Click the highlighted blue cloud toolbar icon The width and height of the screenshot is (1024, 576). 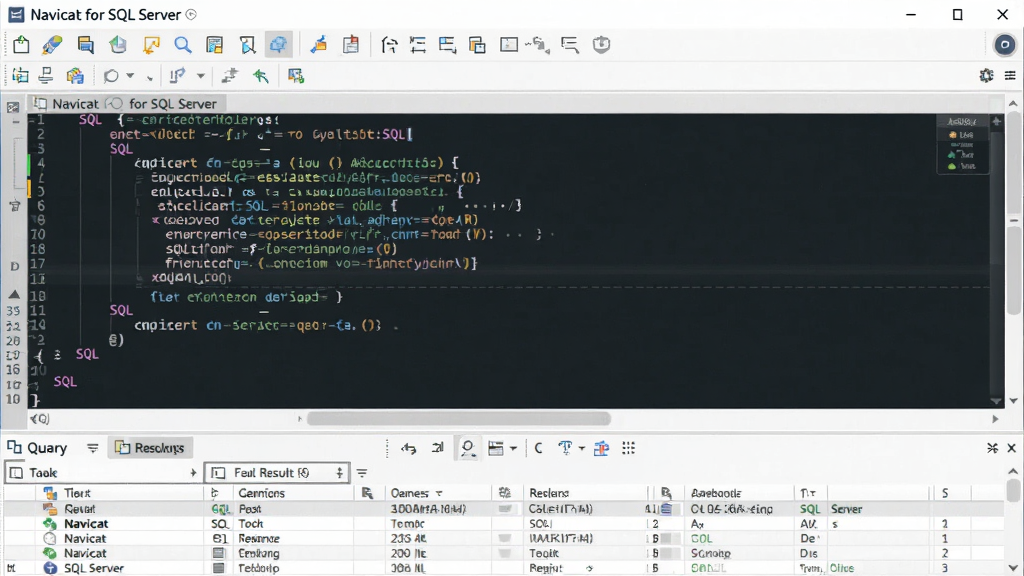point(278,44)
